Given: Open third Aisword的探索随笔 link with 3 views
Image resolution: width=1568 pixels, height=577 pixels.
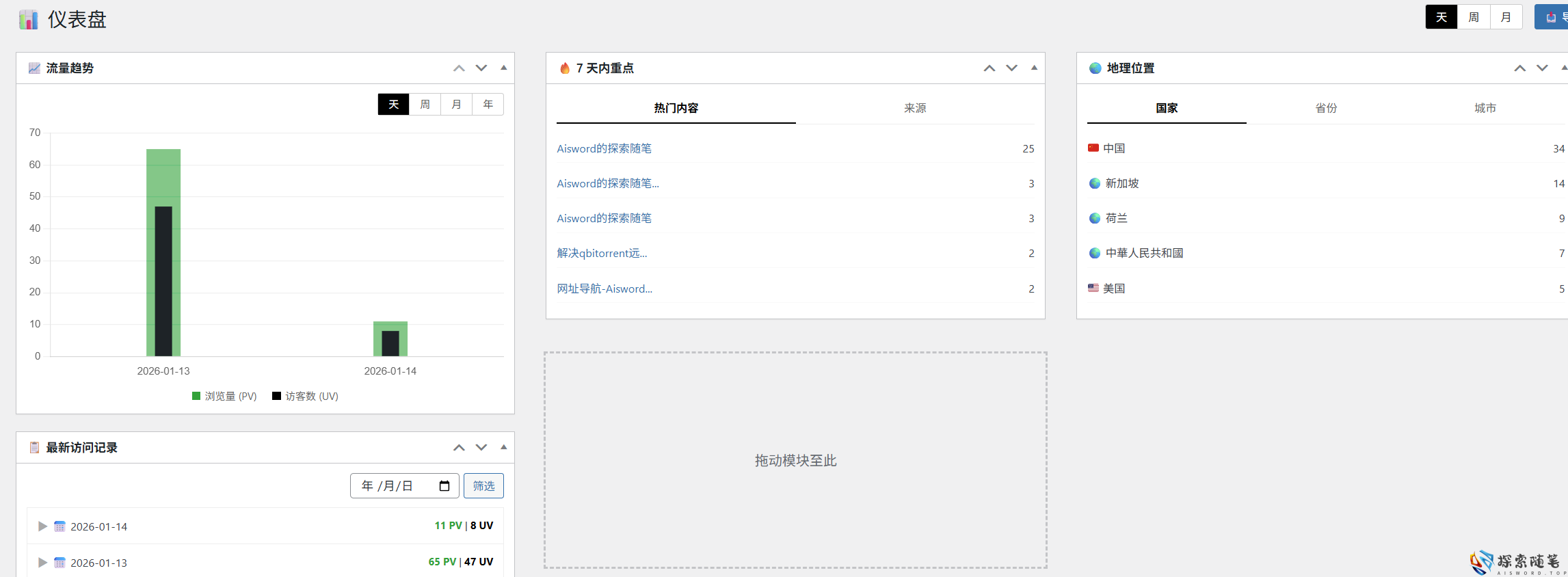Looking at the screenshot, I should pyautogui.click(x=604, y=218).
